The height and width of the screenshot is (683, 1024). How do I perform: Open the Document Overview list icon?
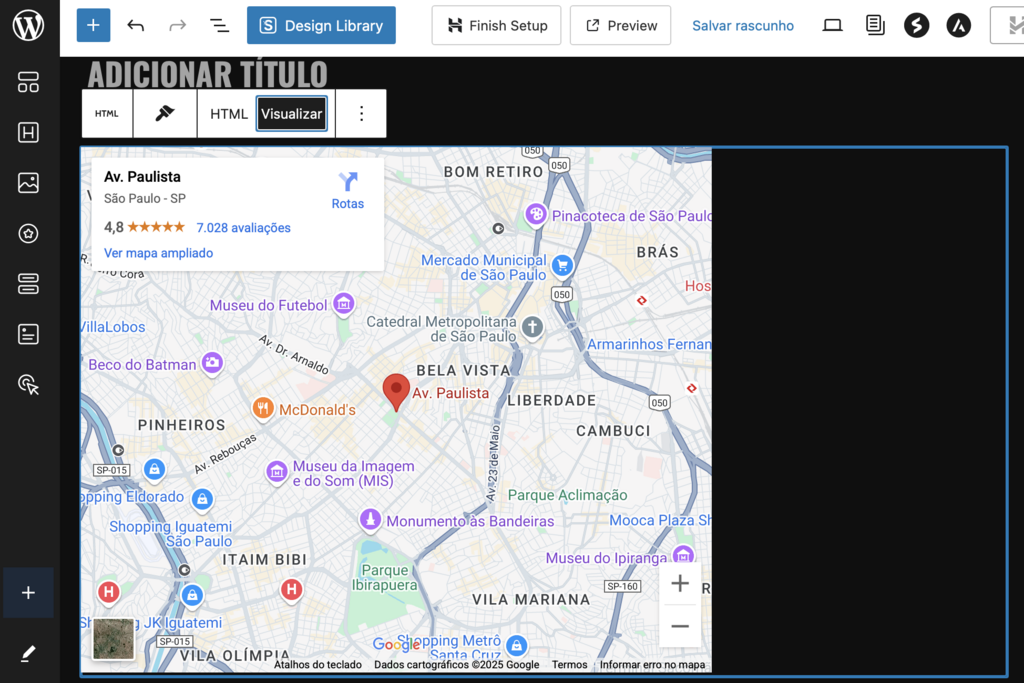219,24
